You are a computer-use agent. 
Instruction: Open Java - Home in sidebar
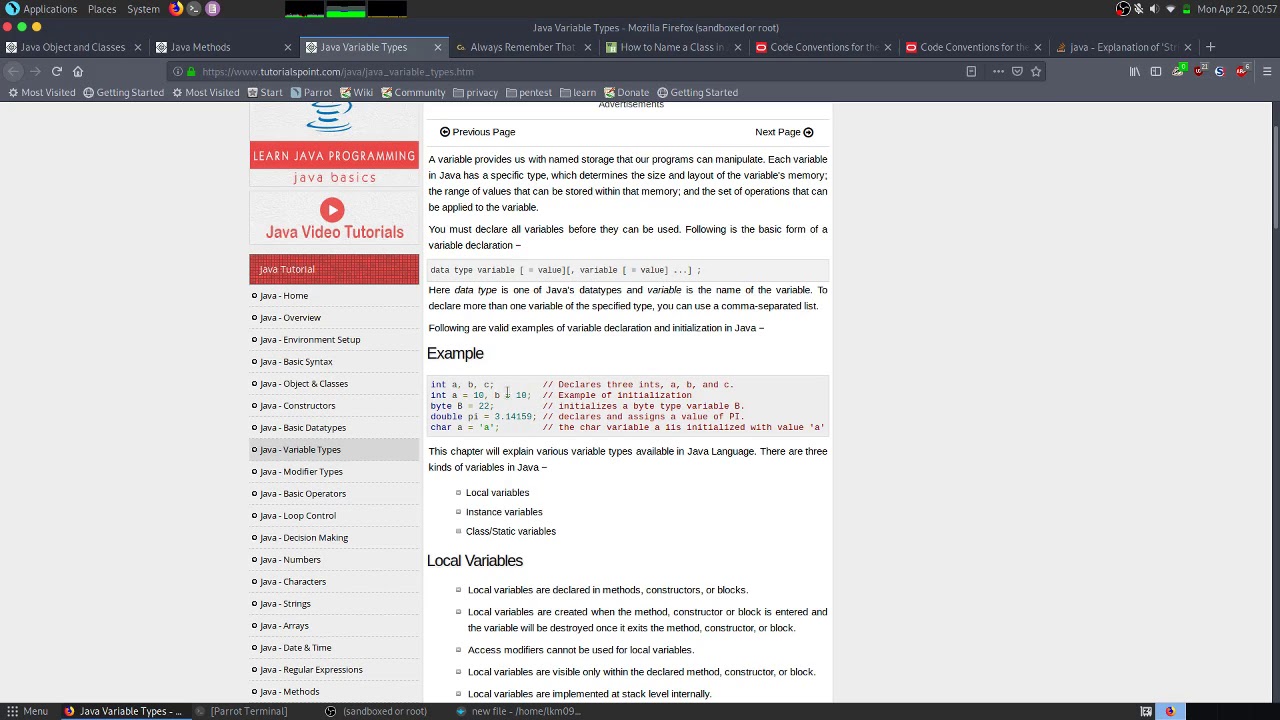pos(284,296)
